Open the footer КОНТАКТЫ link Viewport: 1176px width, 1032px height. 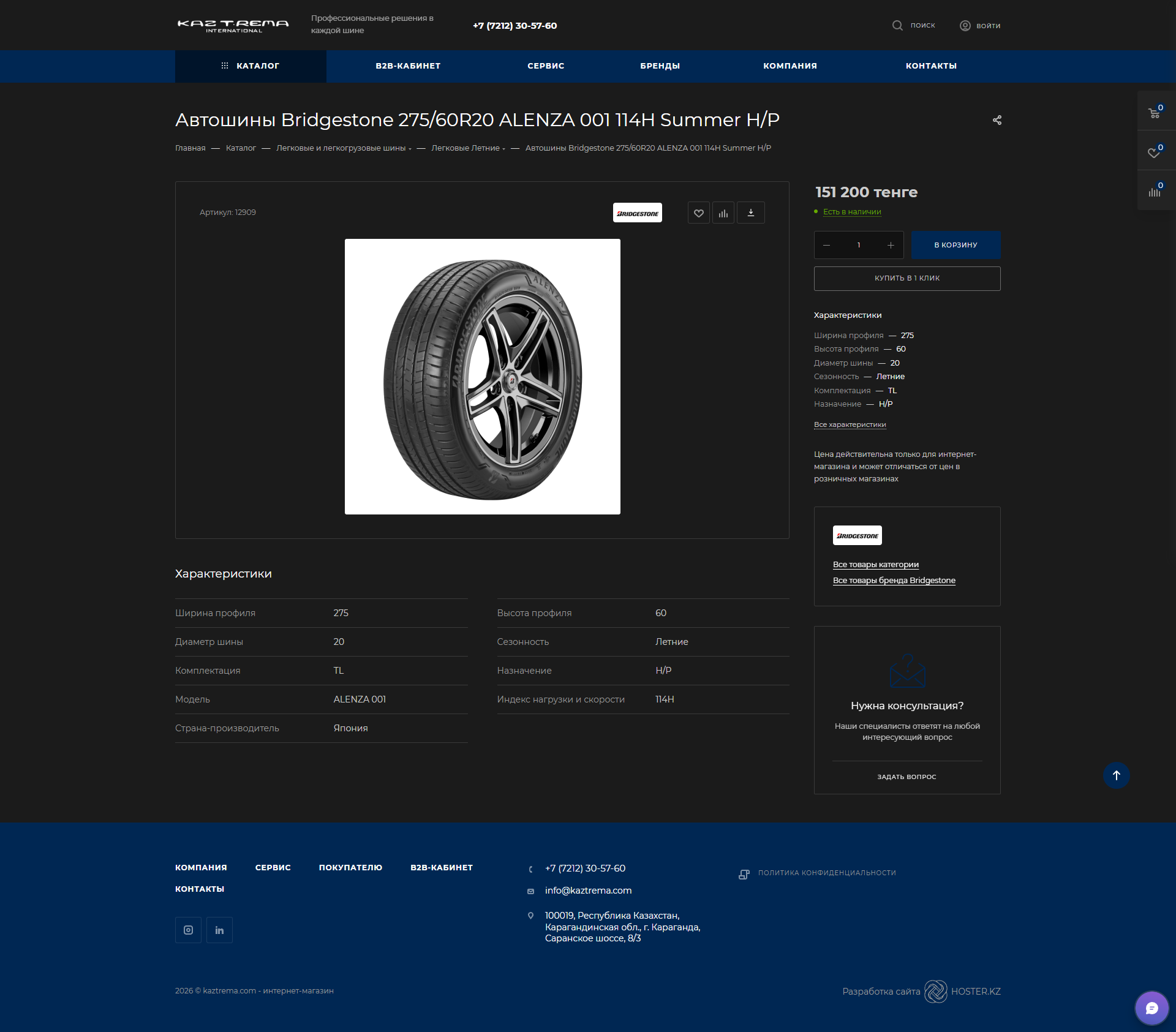(200, 889)
